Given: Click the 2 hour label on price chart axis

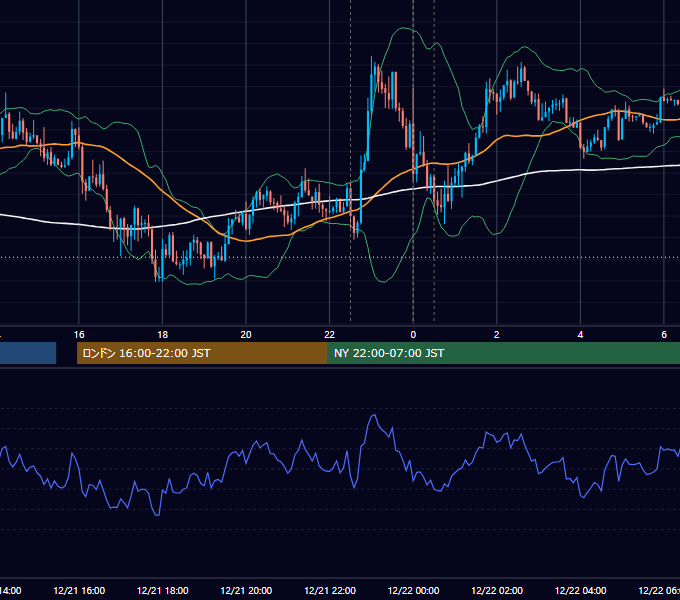Looking at the screenshot, I should click(497, 335).
